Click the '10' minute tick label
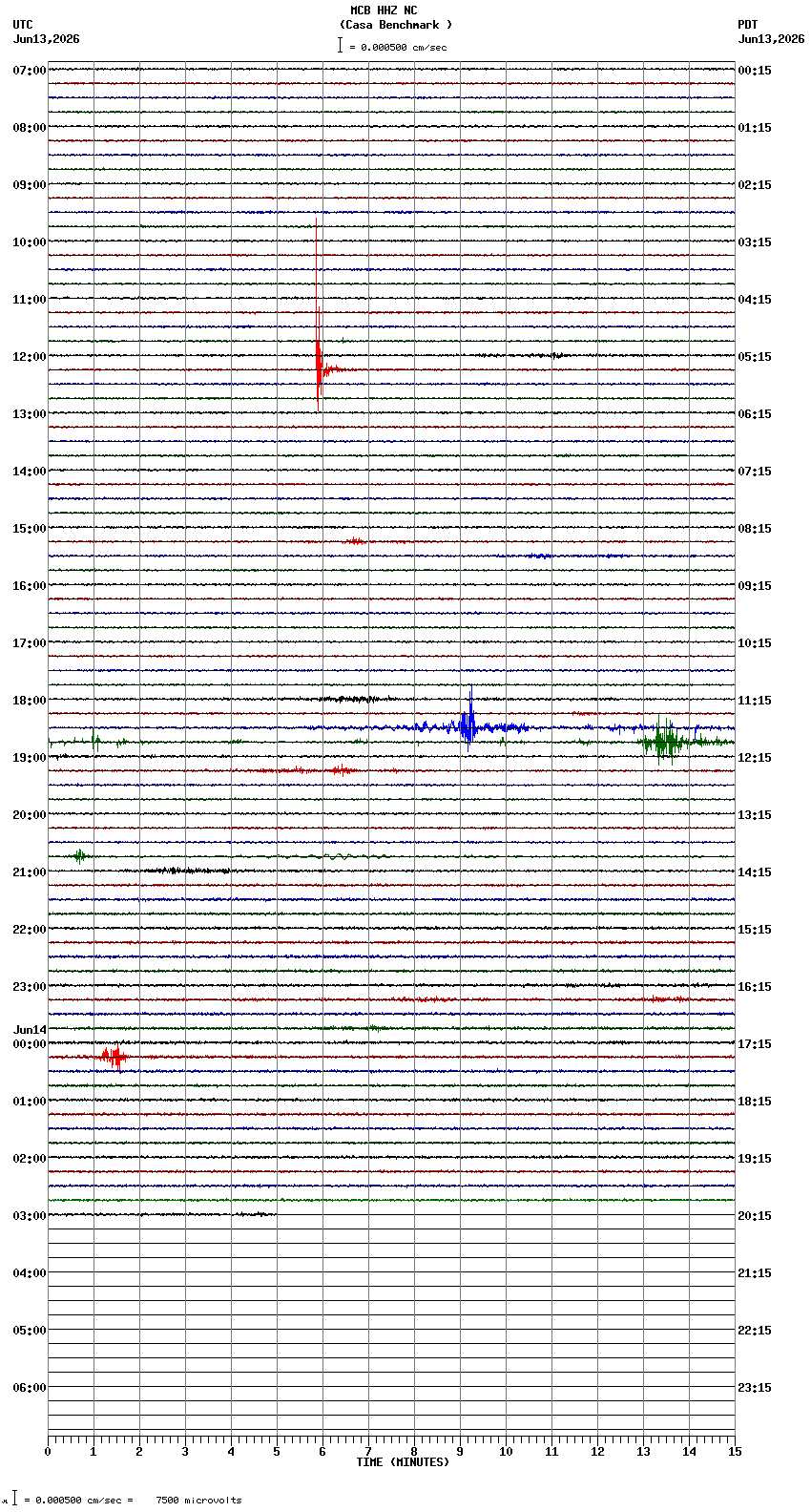 506,1452
